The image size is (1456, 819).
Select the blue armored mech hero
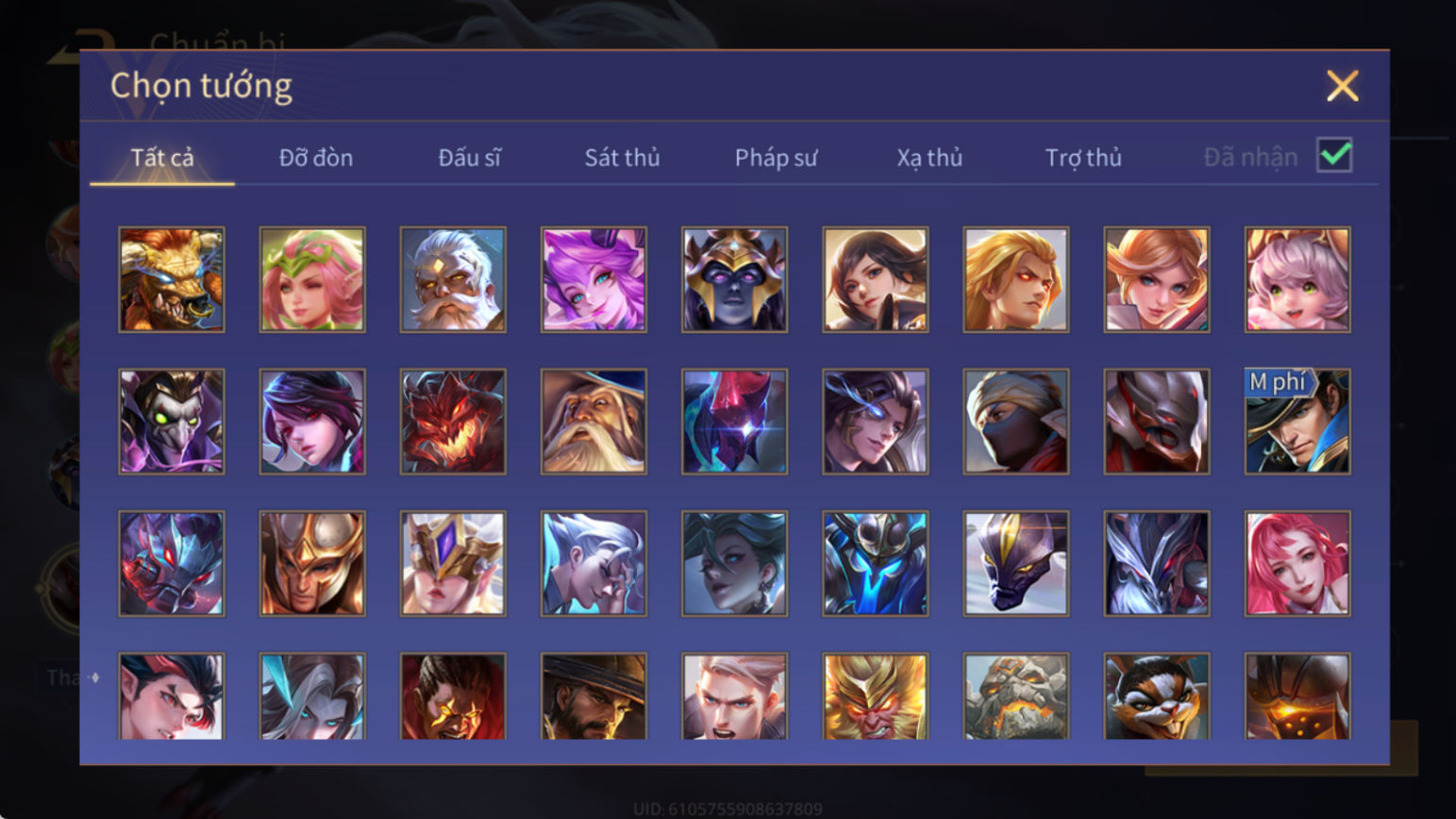click(x=876, y=563)
